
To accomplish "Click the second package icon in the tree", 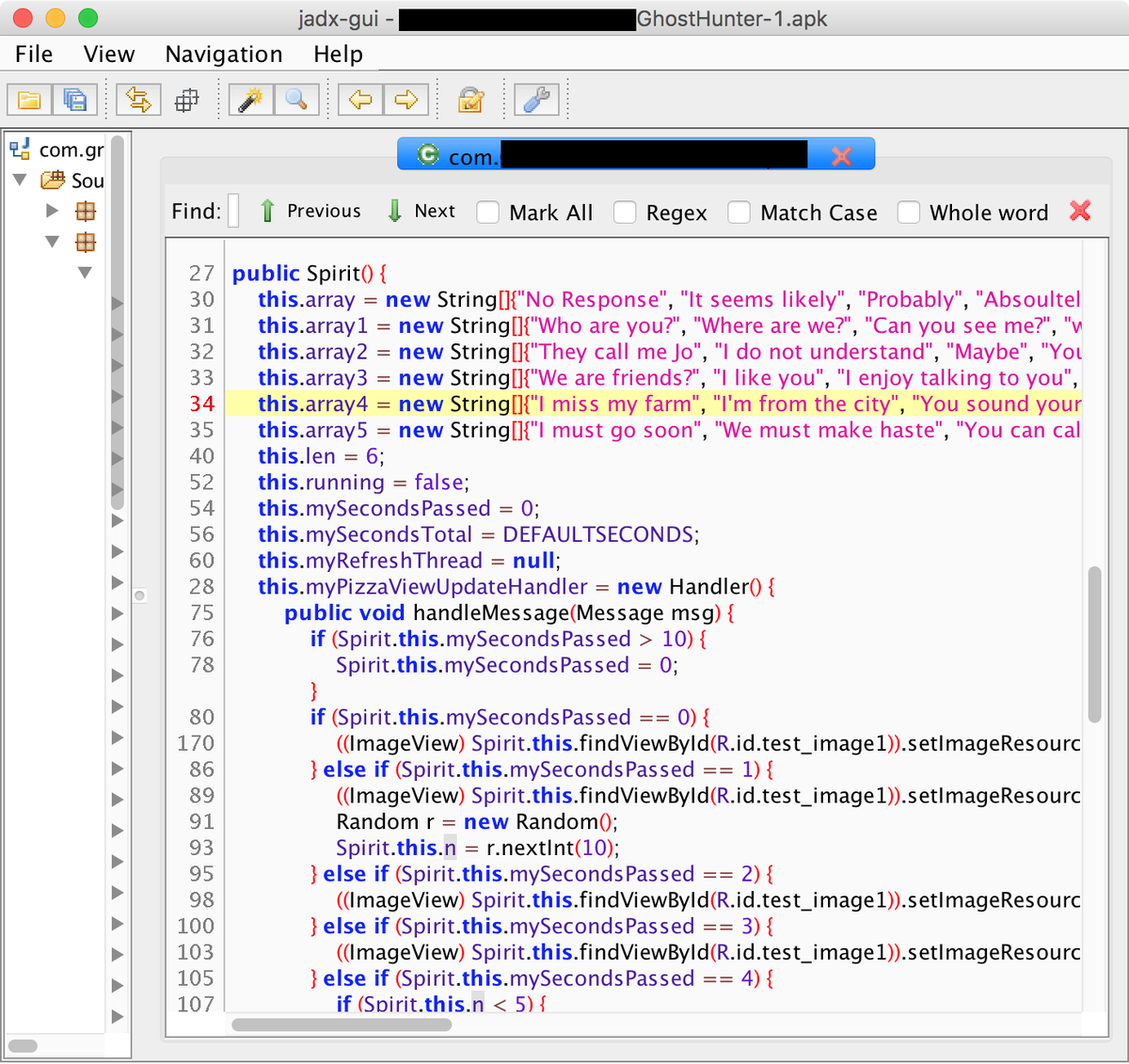I will point(86,242).
